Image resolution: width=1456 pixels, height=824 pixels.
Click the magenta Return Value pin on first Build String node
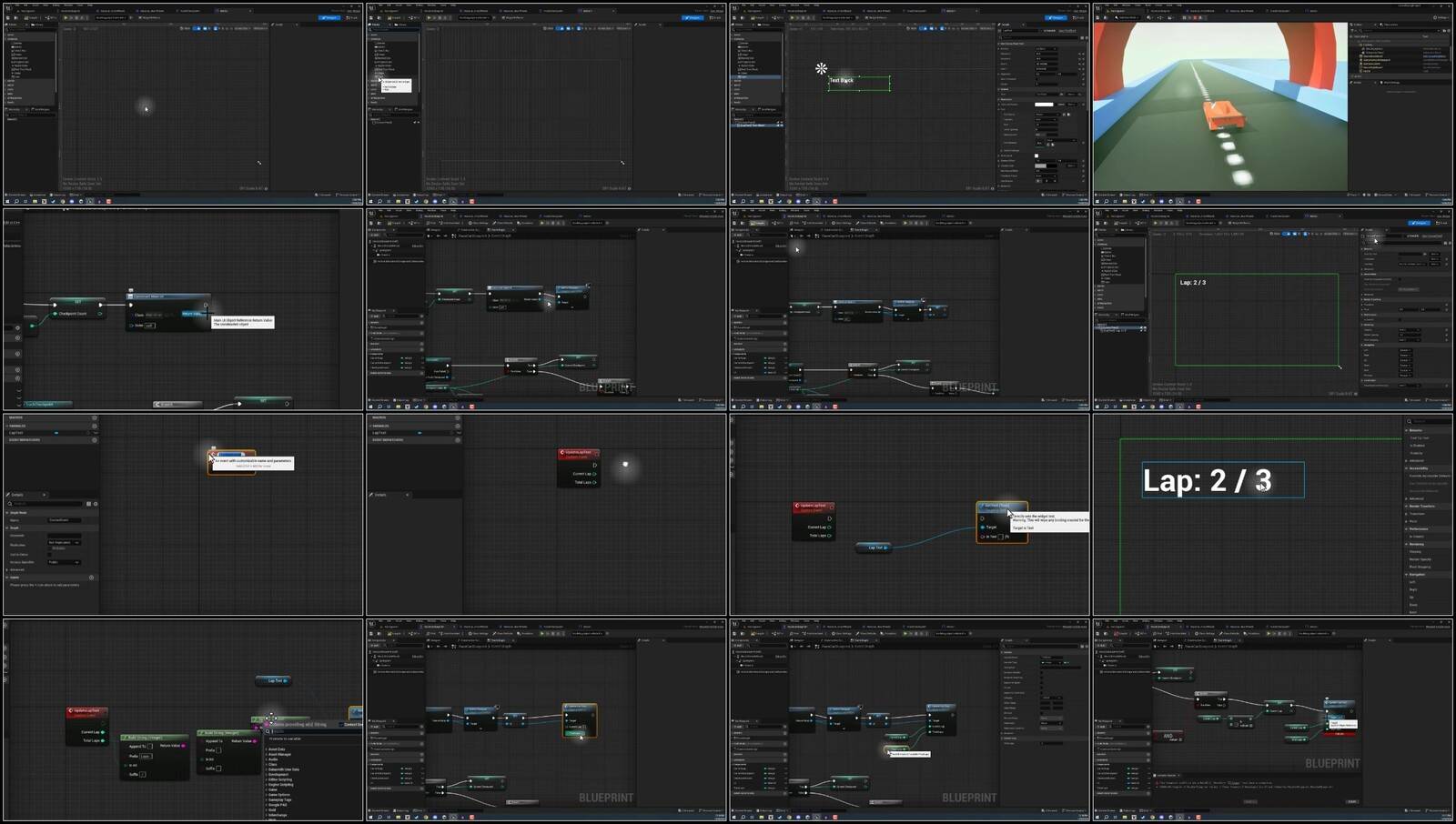click(x=183, y=746)
